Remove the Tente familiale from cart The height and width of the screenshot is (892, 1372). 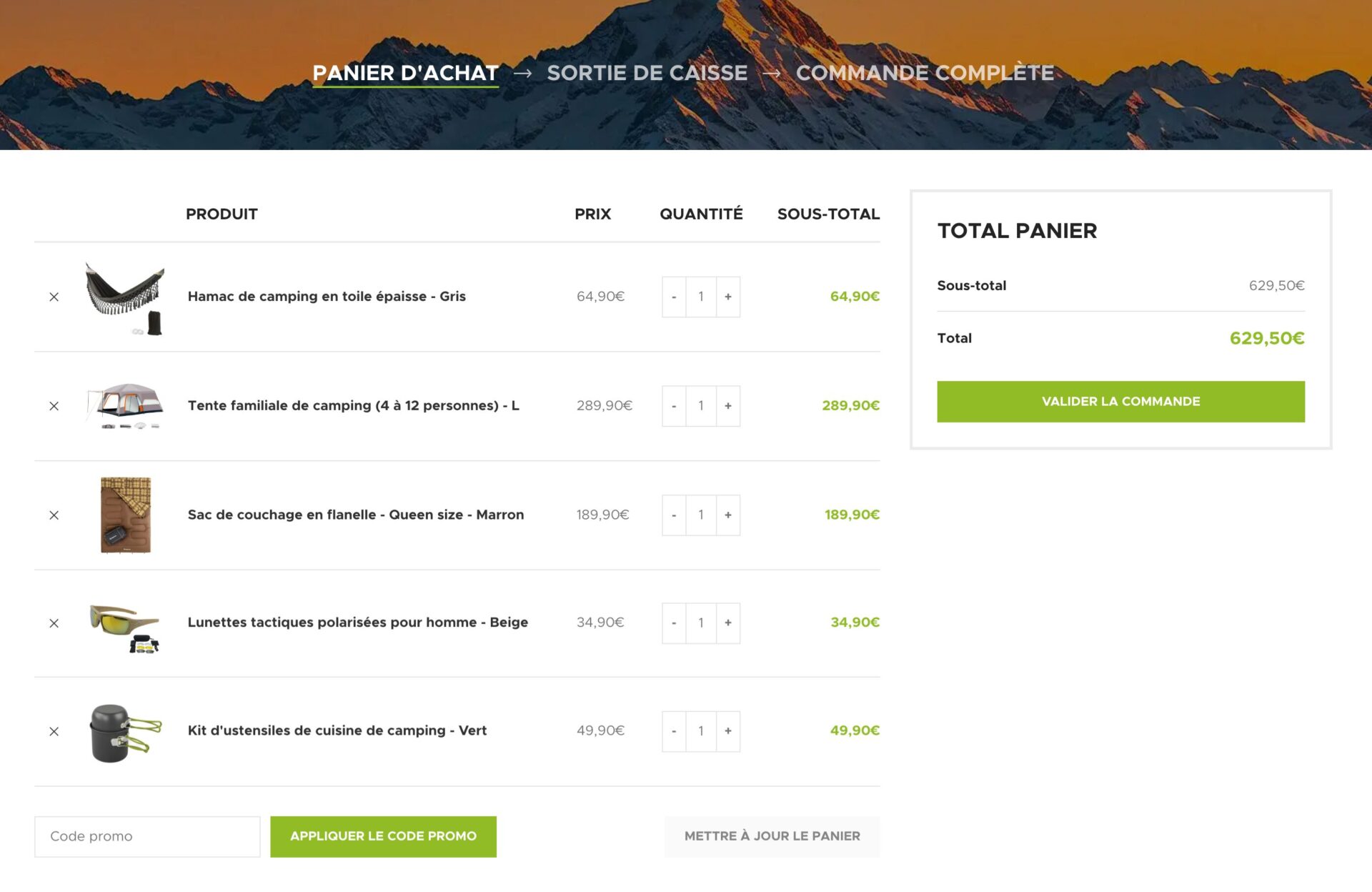pyautogui.click(x=54, y=406)
